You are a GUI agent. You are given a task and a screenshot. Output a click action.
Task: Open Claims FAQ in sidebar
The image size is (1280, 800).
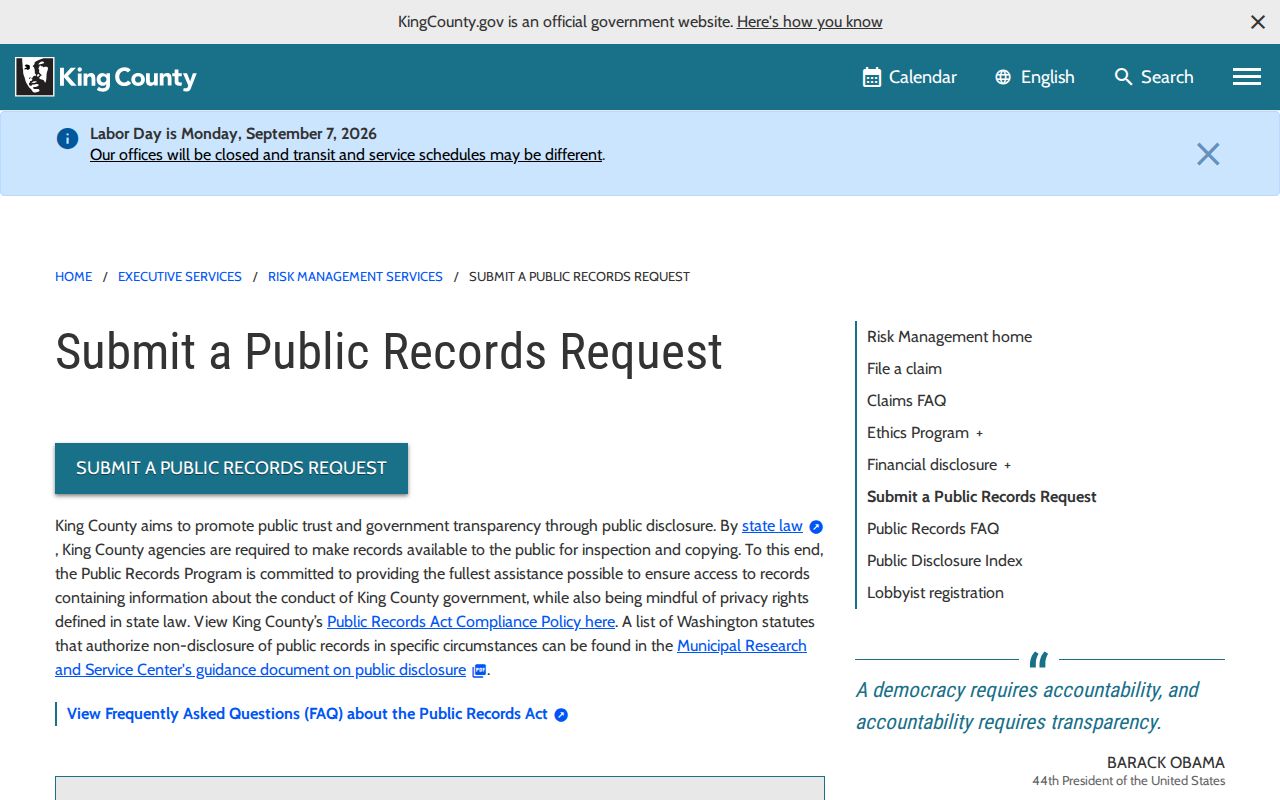tap(906, 401)
